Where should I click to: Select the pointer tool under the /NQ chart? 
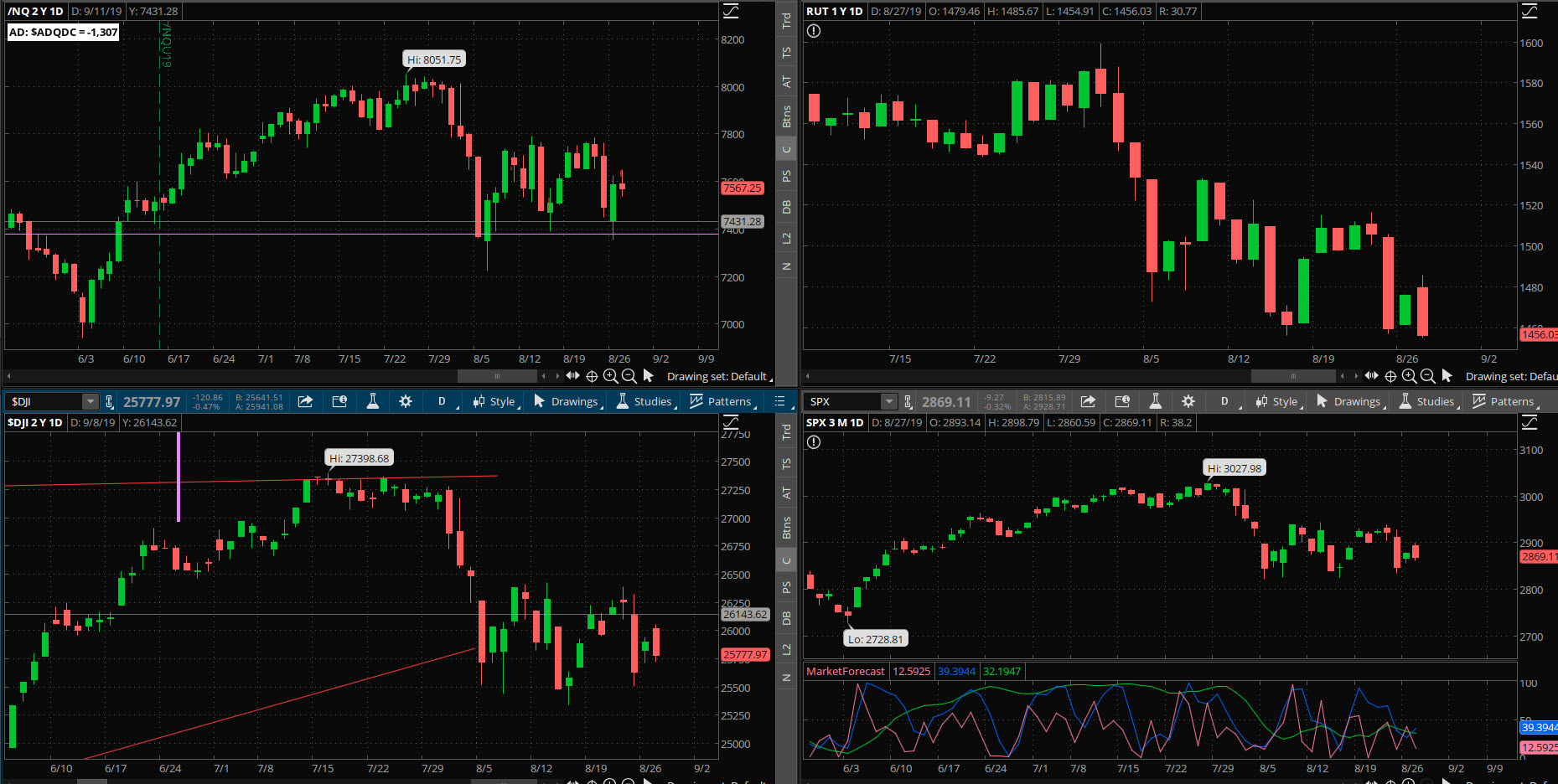tap(648, 376)
